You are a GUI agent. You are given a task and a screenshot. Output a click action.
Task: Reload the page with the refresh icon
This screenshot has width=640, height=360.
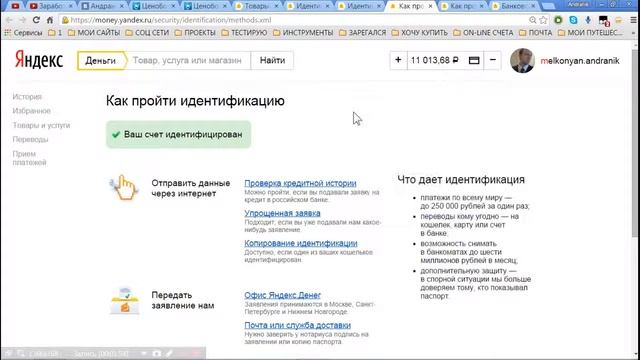(x=36, y=20)
